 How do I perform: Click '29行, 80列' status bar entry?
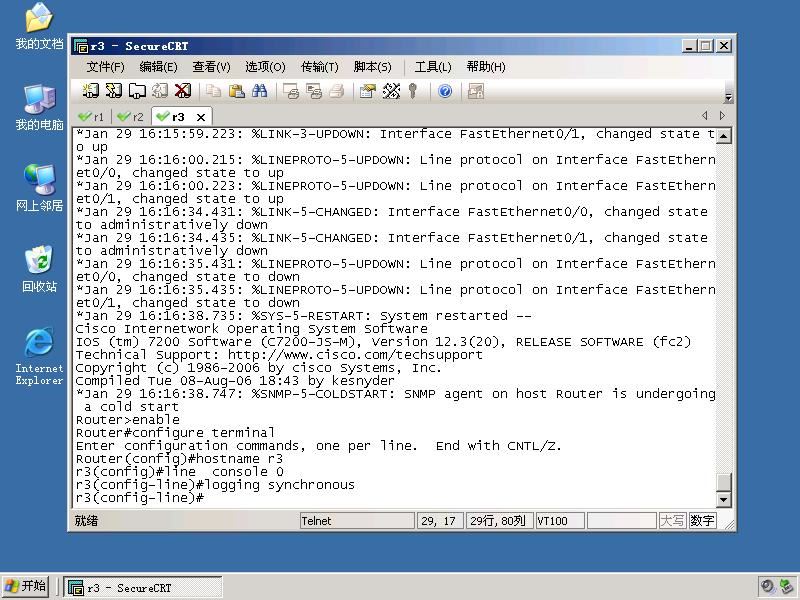click(x=499, y=521)
